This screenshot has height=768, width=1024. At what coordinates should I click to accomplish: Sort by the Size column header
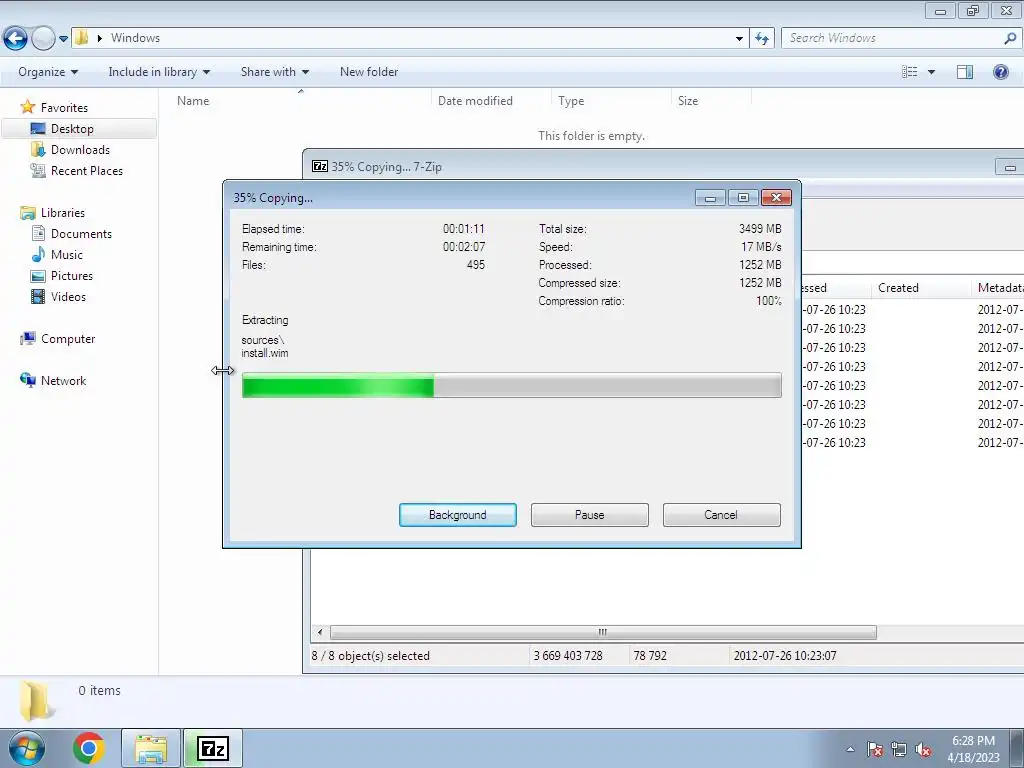[688, 101]
